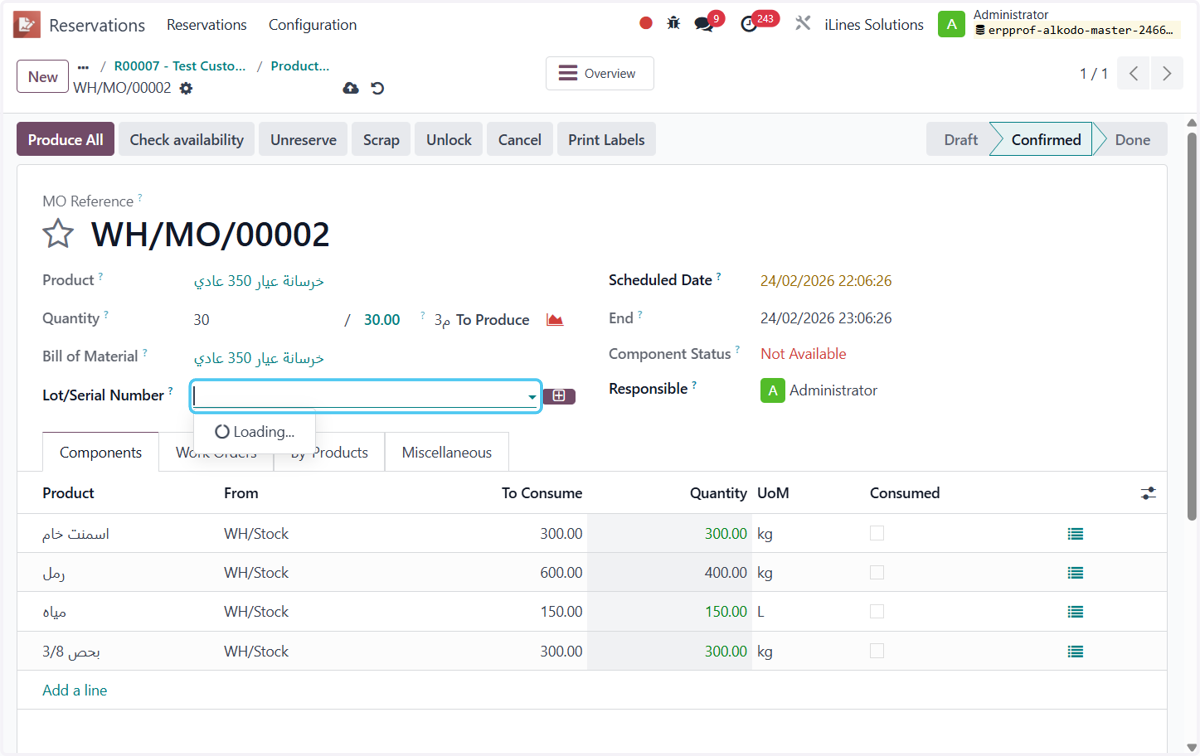Image resolution: width=1200 pixels, height=756 pixels.
Task: Click the Cancel button
Action: point(520,140)
